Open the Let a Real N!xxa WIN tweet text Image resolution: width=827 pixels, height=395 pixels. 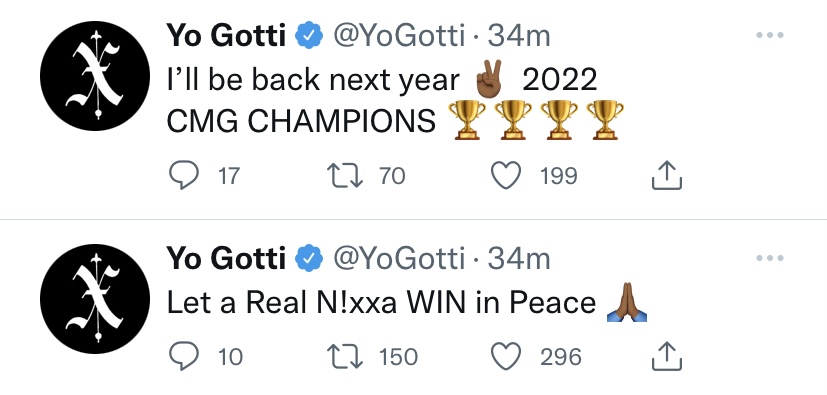(x=407, y=303)
